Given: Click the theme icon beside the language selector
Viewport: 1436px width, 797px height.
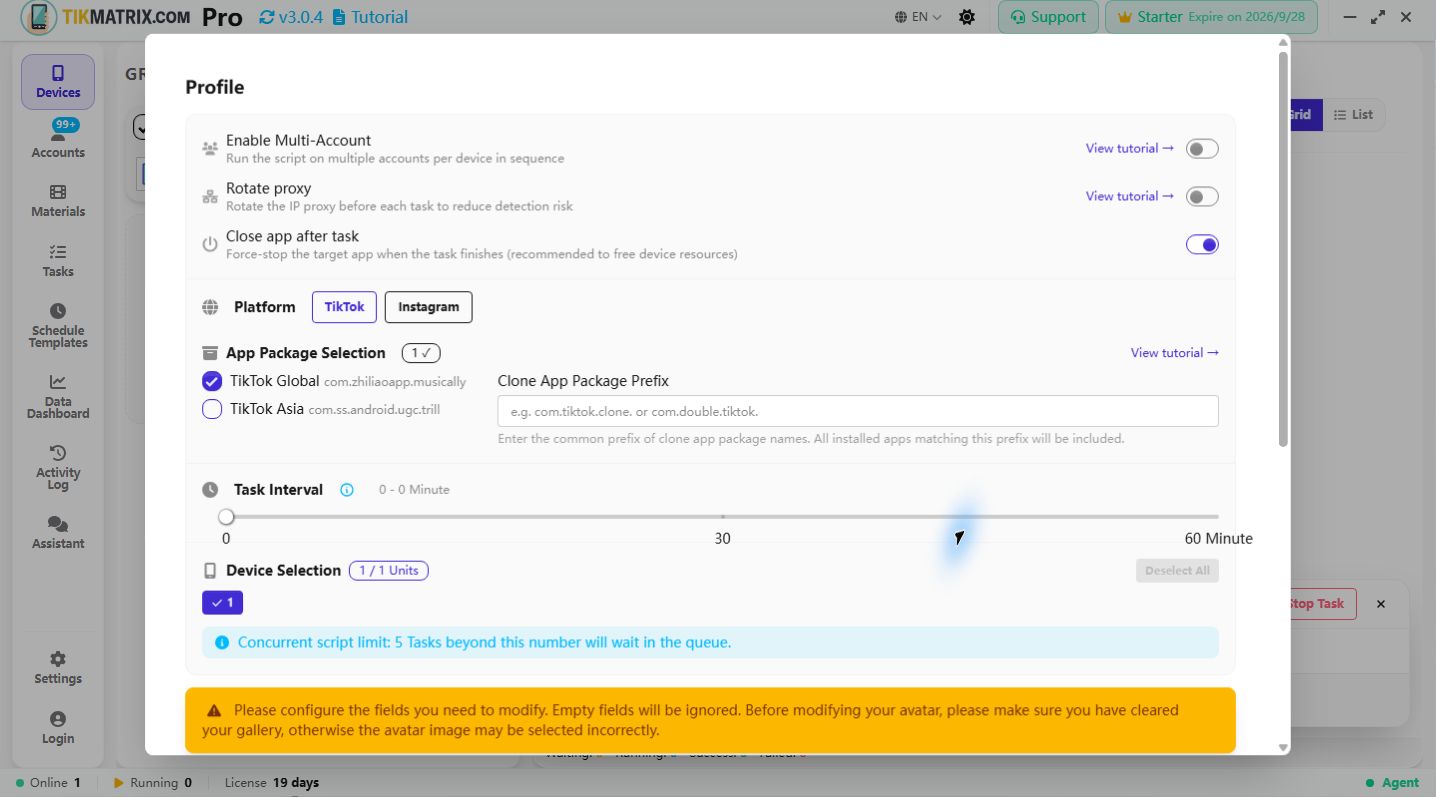Looking at the screenshot, I should [x=967, y=17].
